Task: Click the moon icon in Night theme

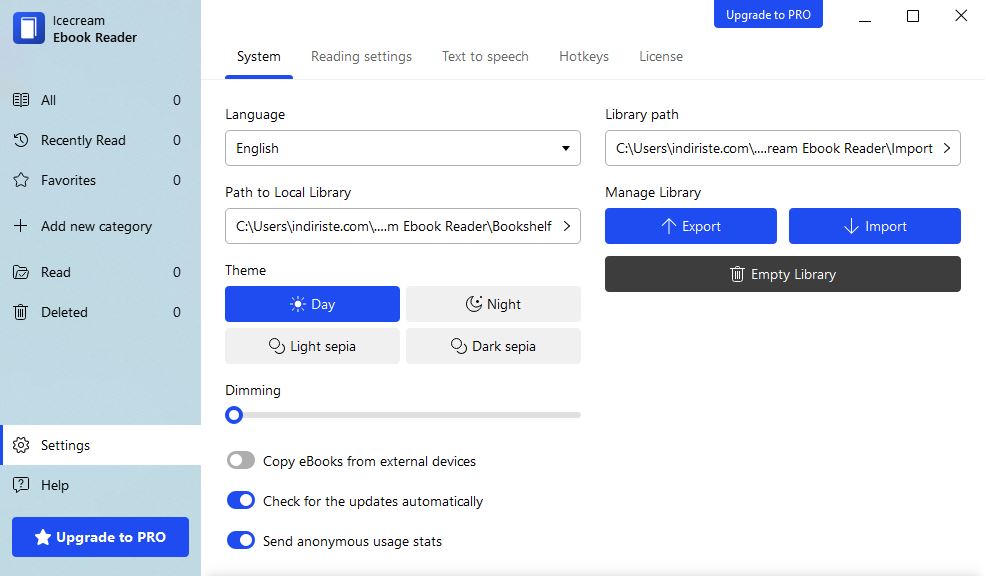Action: point(474,304)
